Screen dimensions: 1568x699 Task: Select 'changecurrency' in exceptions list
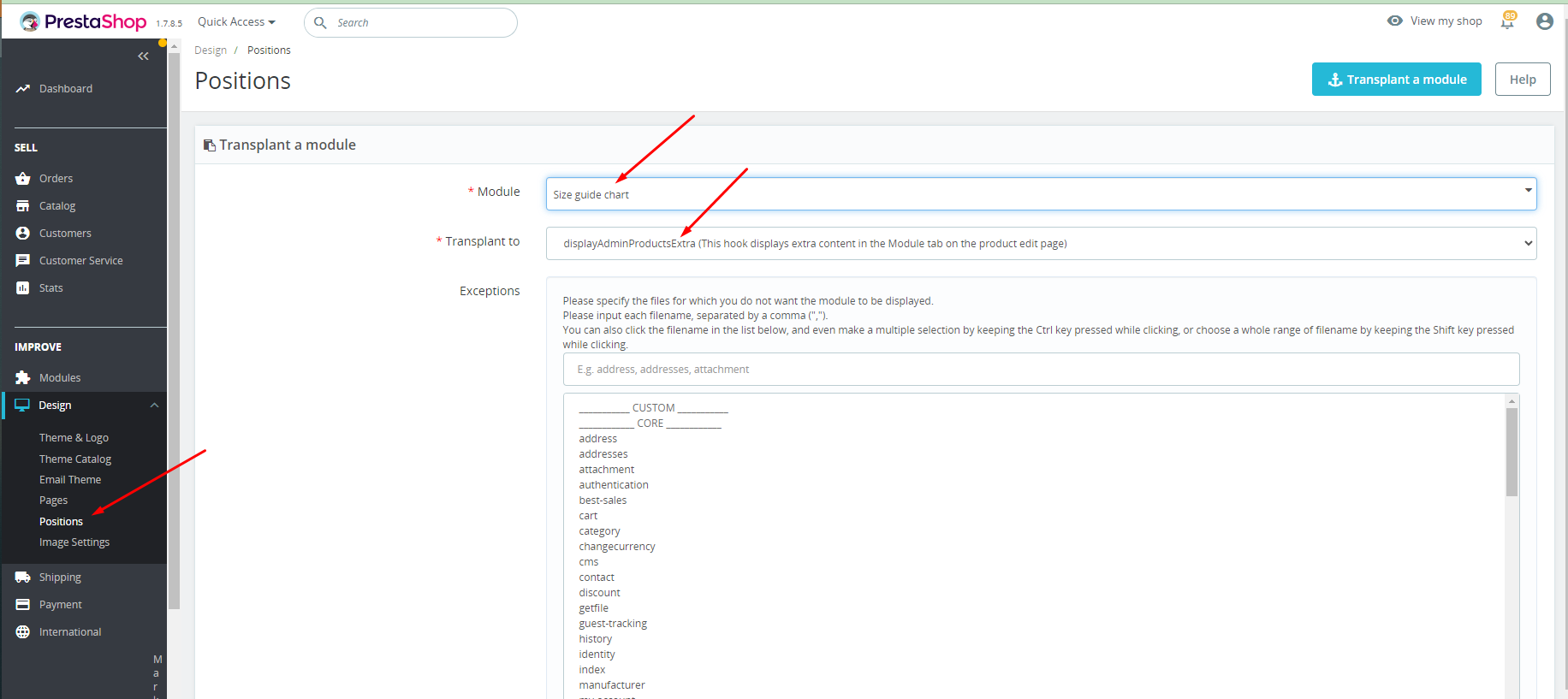[617, 547]
